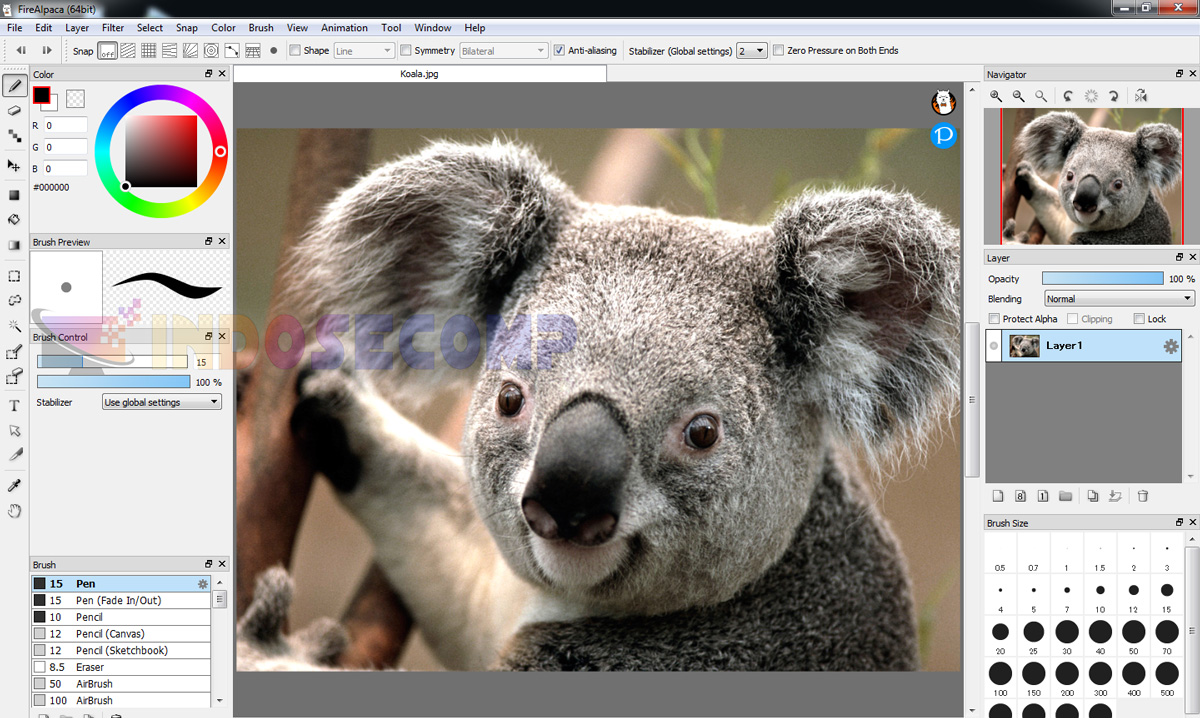Enable Zero Pressure on Both Ends
The height and width of the screenshot is (718, 1200).
click(778, 50)
